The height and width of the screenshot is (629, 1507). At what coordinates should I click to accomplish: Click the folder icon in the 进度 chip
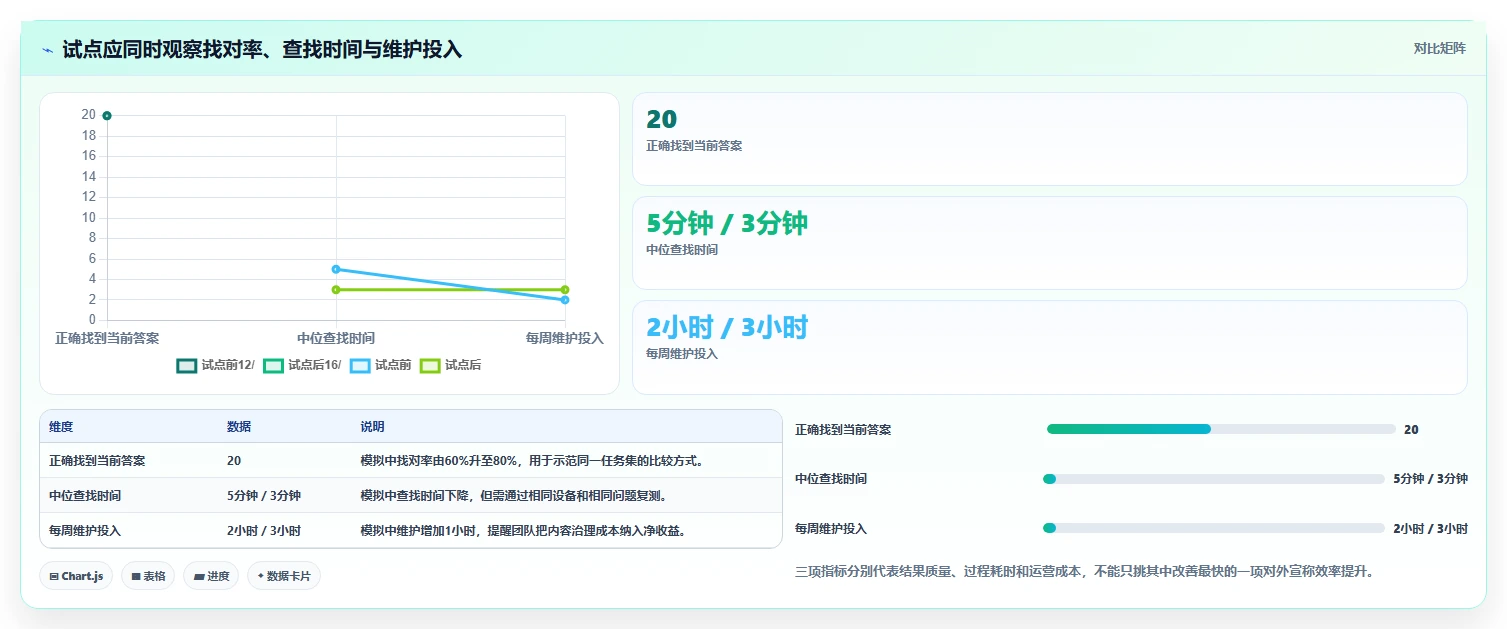pos(199,577)
